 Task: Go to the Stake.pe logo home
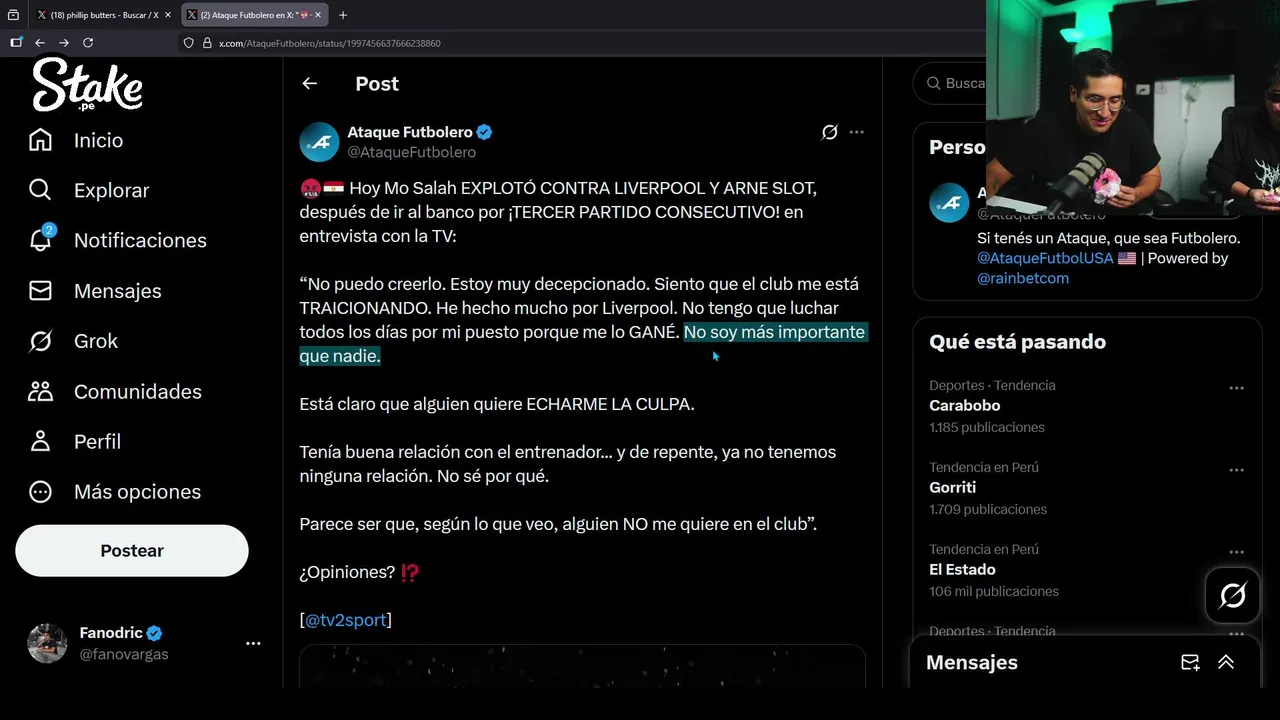point(87,84)
